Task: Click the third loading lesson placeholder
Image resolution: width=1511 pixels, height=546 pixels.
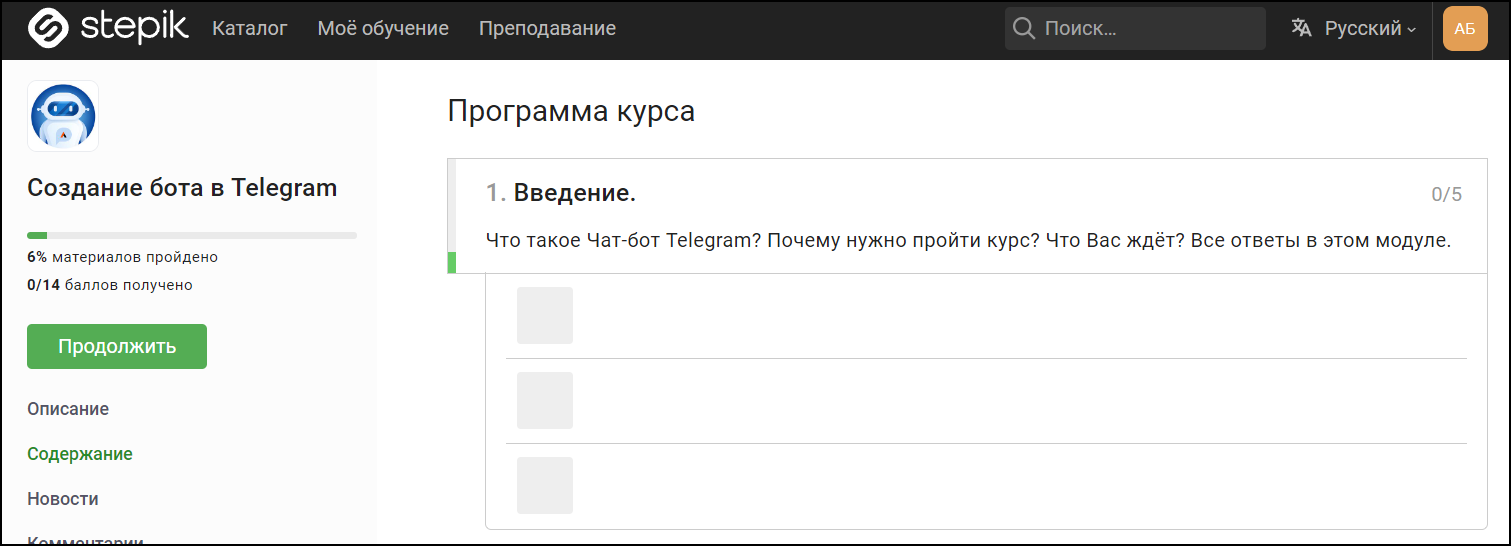Action: 545,485
